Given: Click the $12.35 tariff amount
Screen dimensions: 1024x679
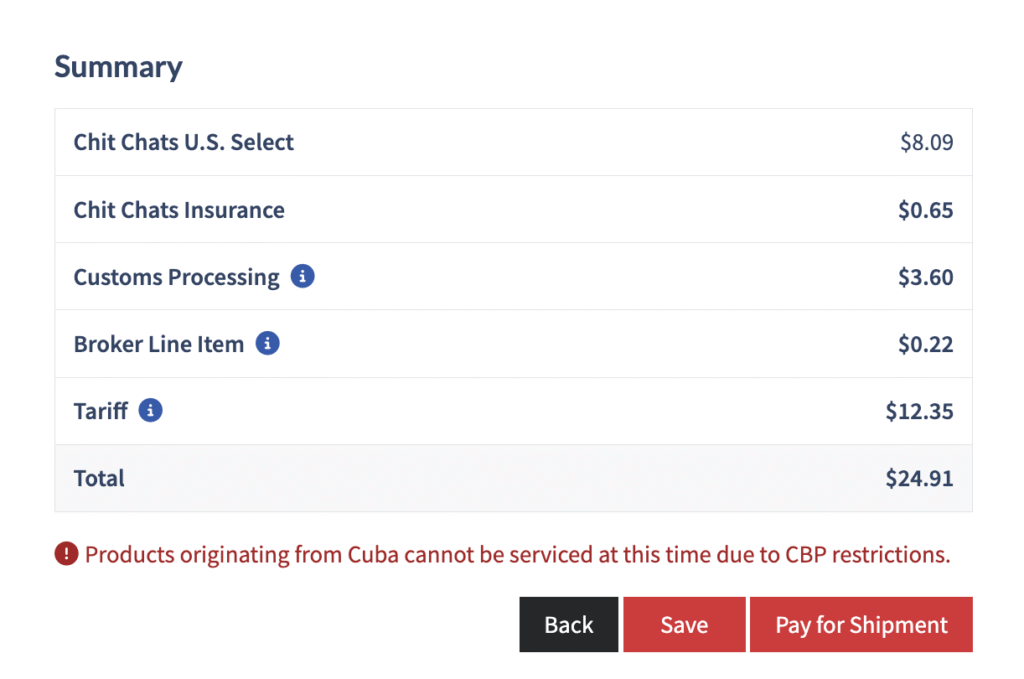Looking at the screenshot, I should [x=919, y=411].
